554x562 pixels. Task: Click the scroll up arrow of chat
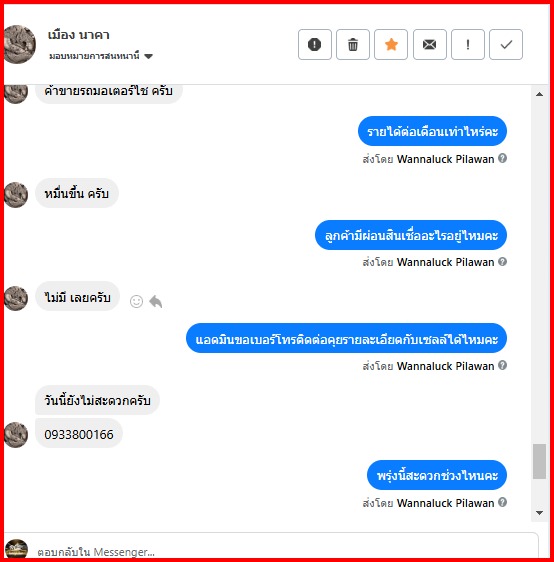[x=539, y=94]
